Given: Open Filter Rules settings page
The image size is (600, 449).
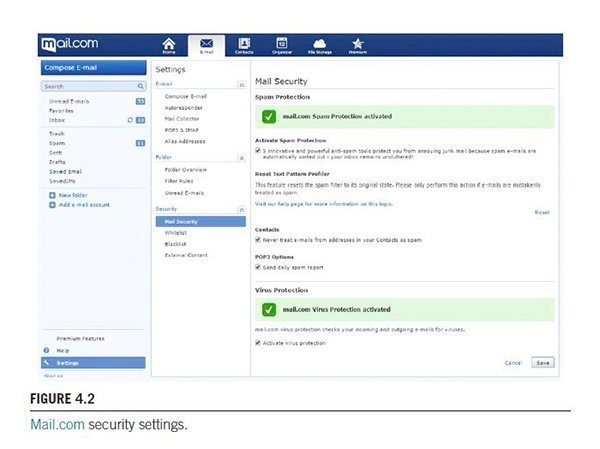Looking at the screenshot, I should [x=181, y=181].
